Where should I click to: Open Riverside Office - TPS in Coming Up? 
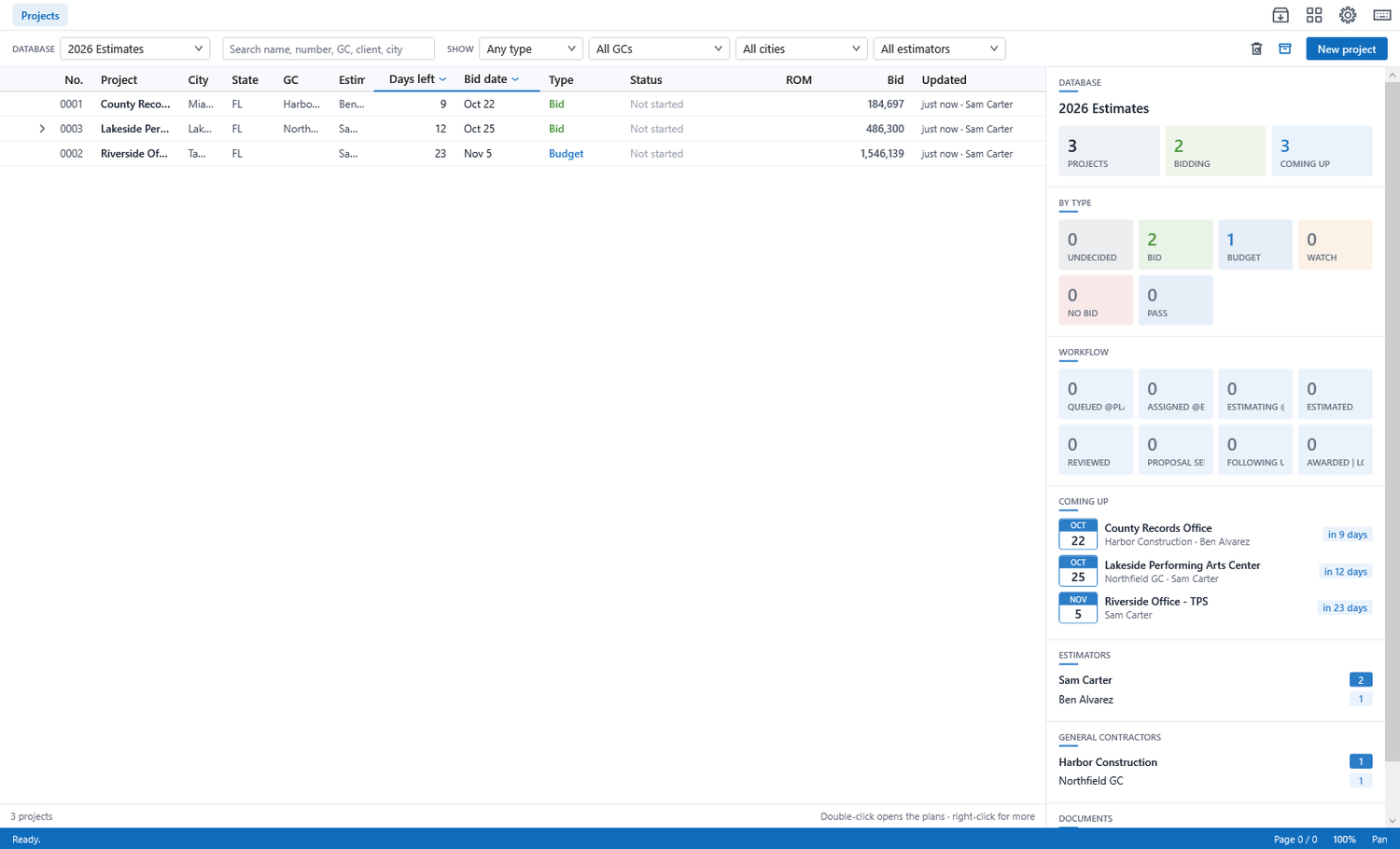1215,608
